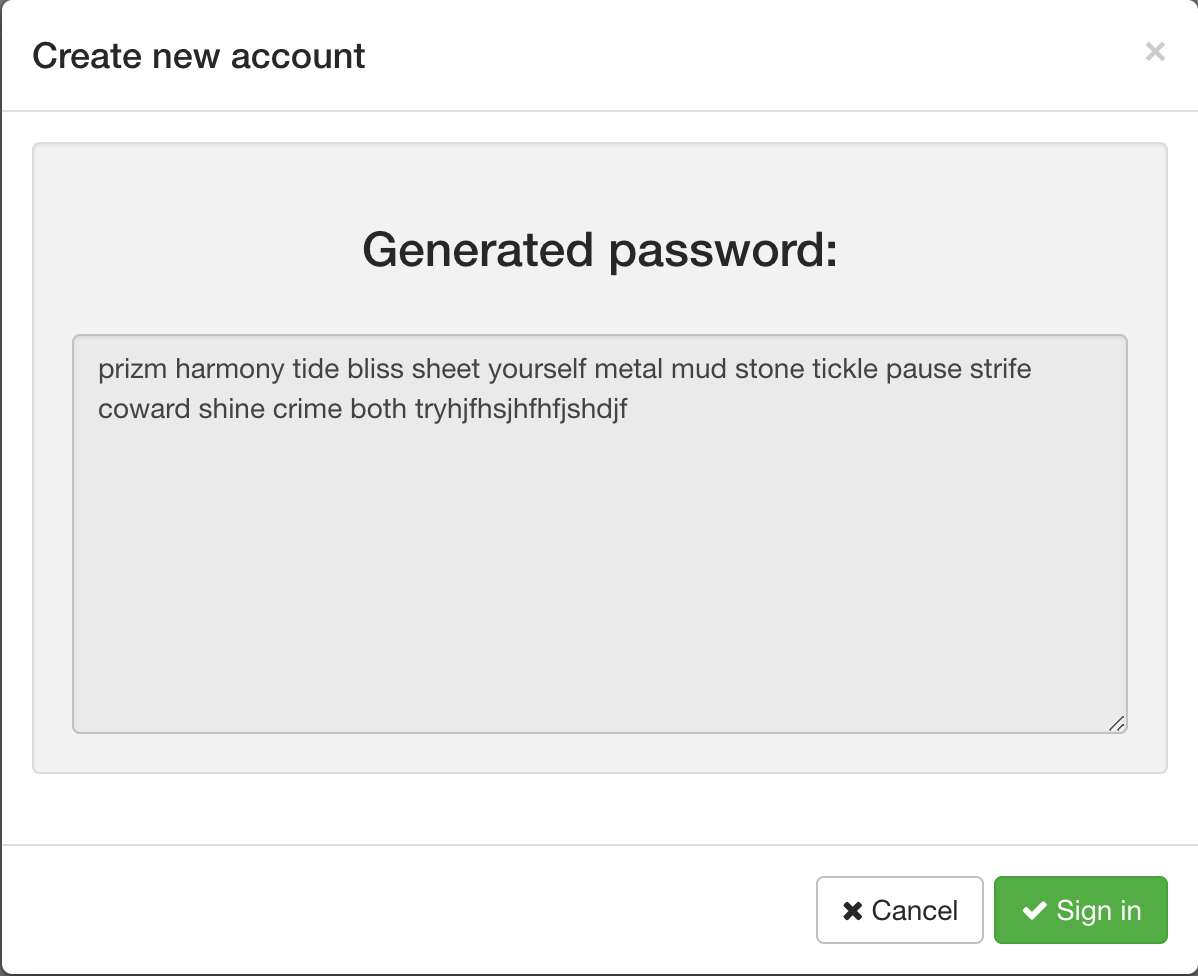The width and height of the screenshot is (1198, 976).
Task: Click the word "harmony" in the password
Action: click(230, 369)
